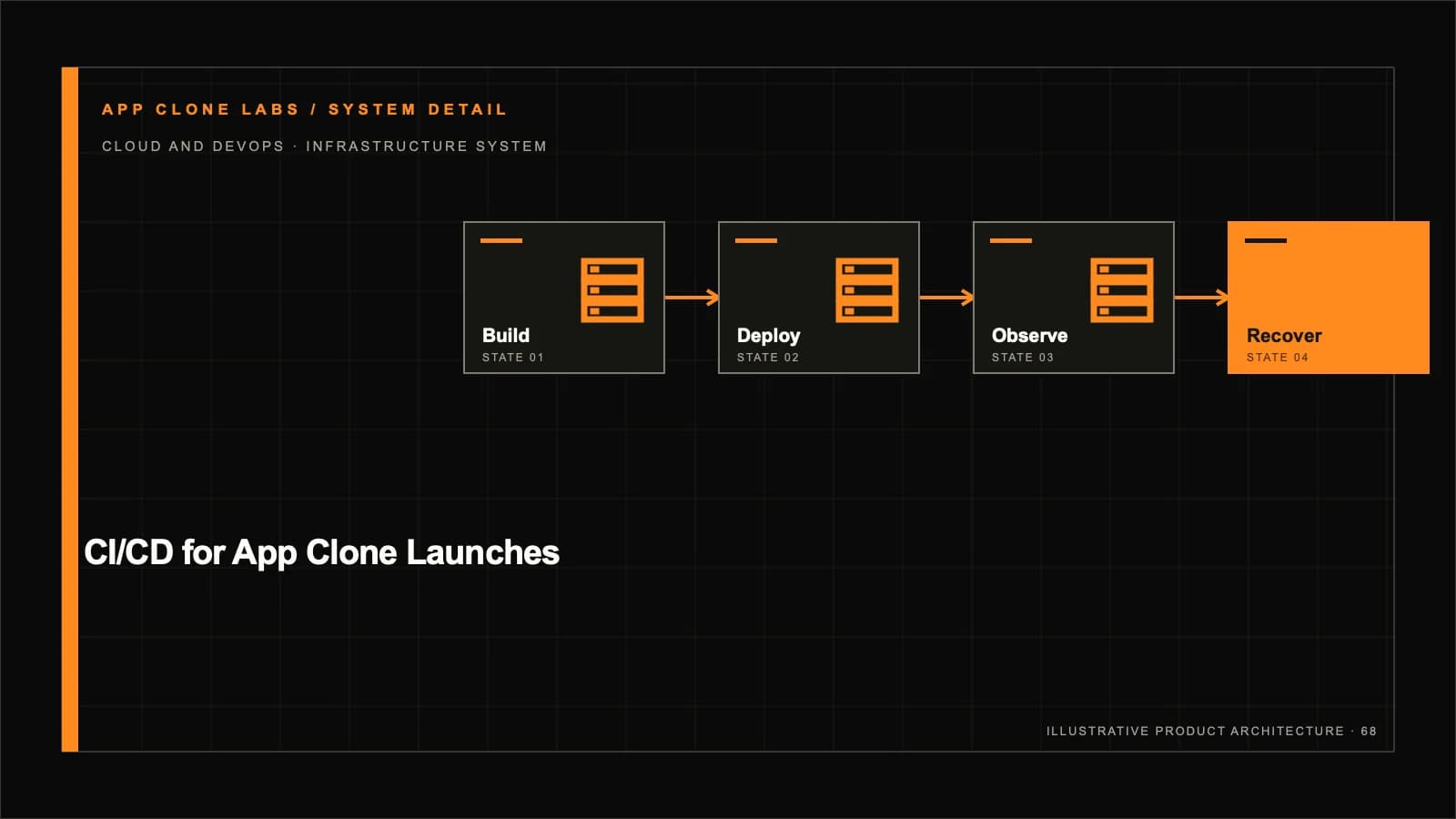Viewport: 1456px width, 819px height.
Task: Click the "ILLUSTRATIVE PRODUCT ARCHITECTURE · 68" footer
Action: [1211, 731]
